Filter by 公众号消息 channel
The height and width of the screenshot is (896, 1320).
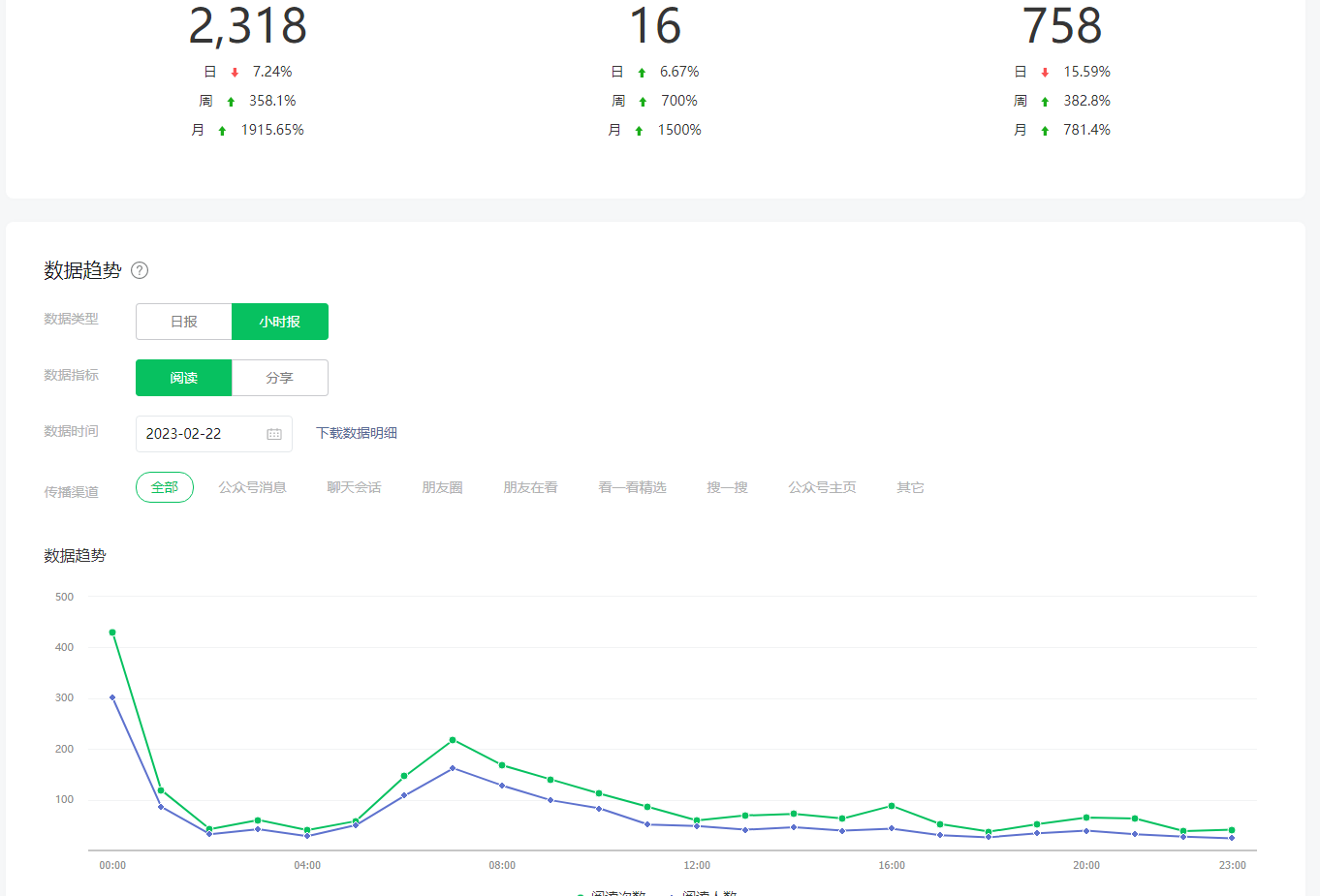[252, 487]
